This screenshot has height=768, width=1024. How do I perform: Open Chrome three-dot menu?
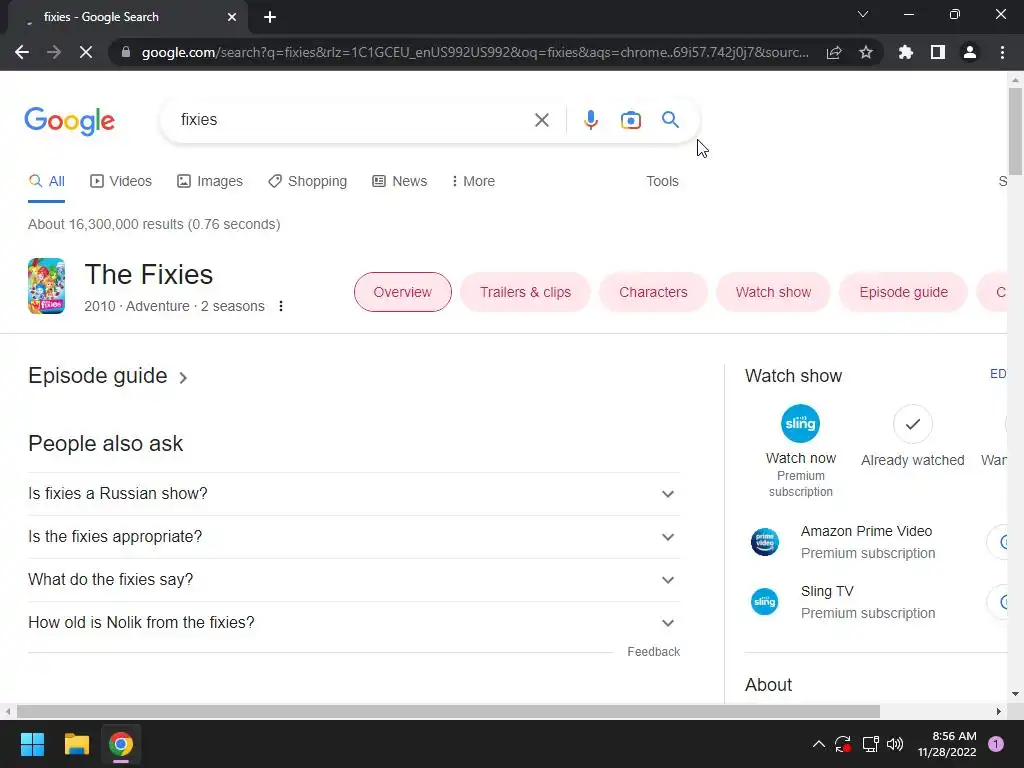click(x=1002, y=52)
